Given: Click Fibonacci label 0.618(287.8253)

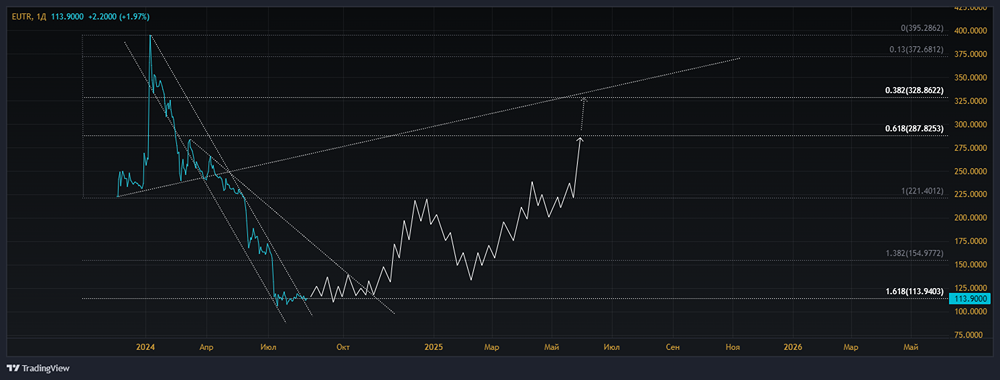Looking at the screenshot, I should tap(915, 129).
